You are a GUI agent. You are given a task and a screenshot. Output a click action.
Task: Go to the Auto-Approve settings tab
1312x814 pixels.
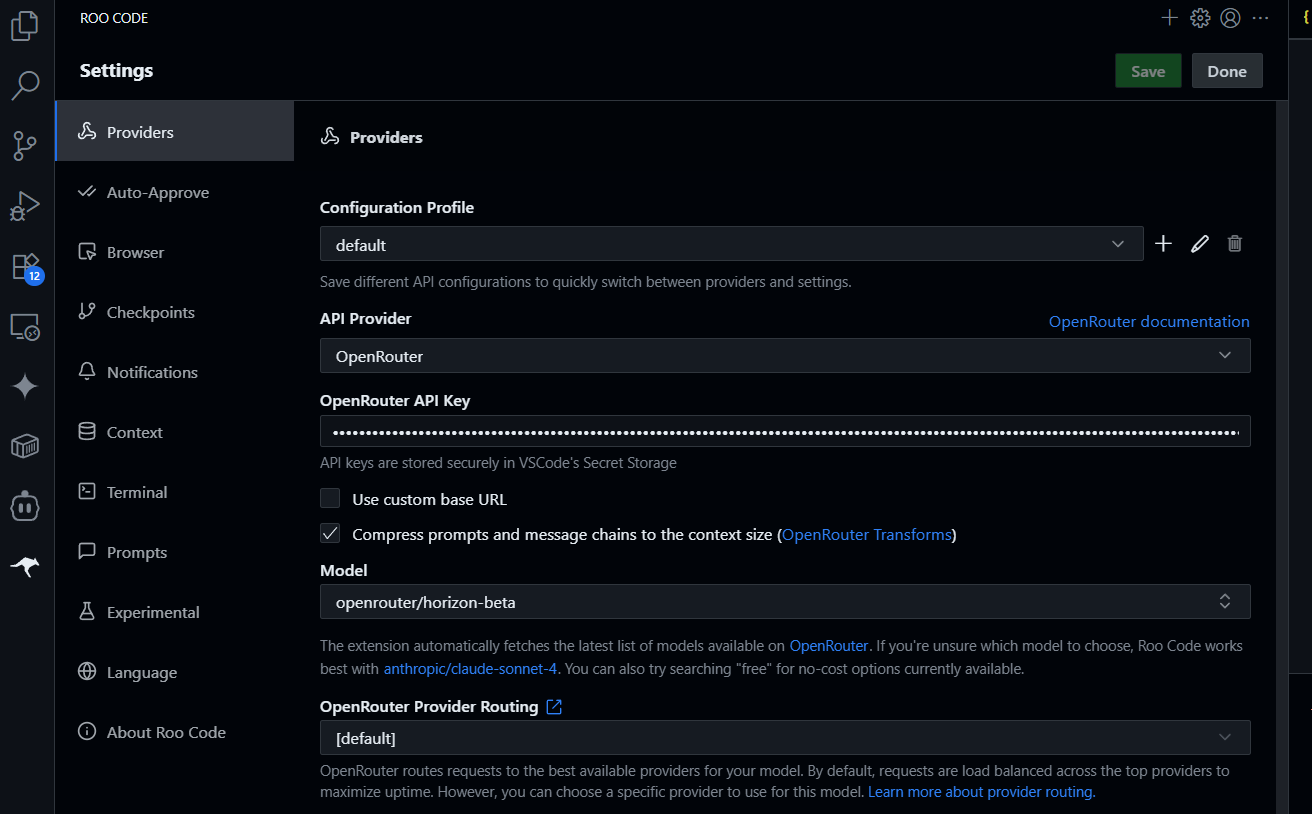tap(175, 192)
